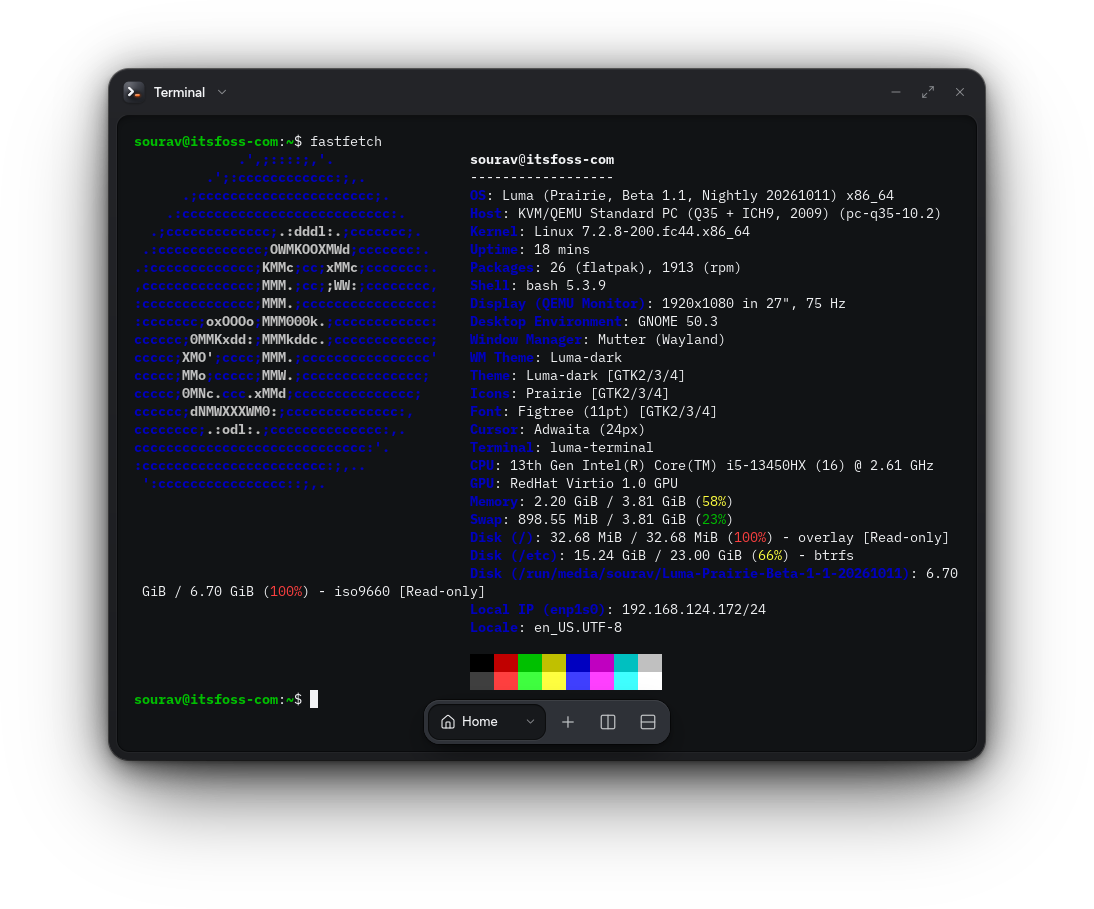This screenshot has width=1094, height=909.
Task: Click the dark green color block
Action: click(x=530, y=663)
